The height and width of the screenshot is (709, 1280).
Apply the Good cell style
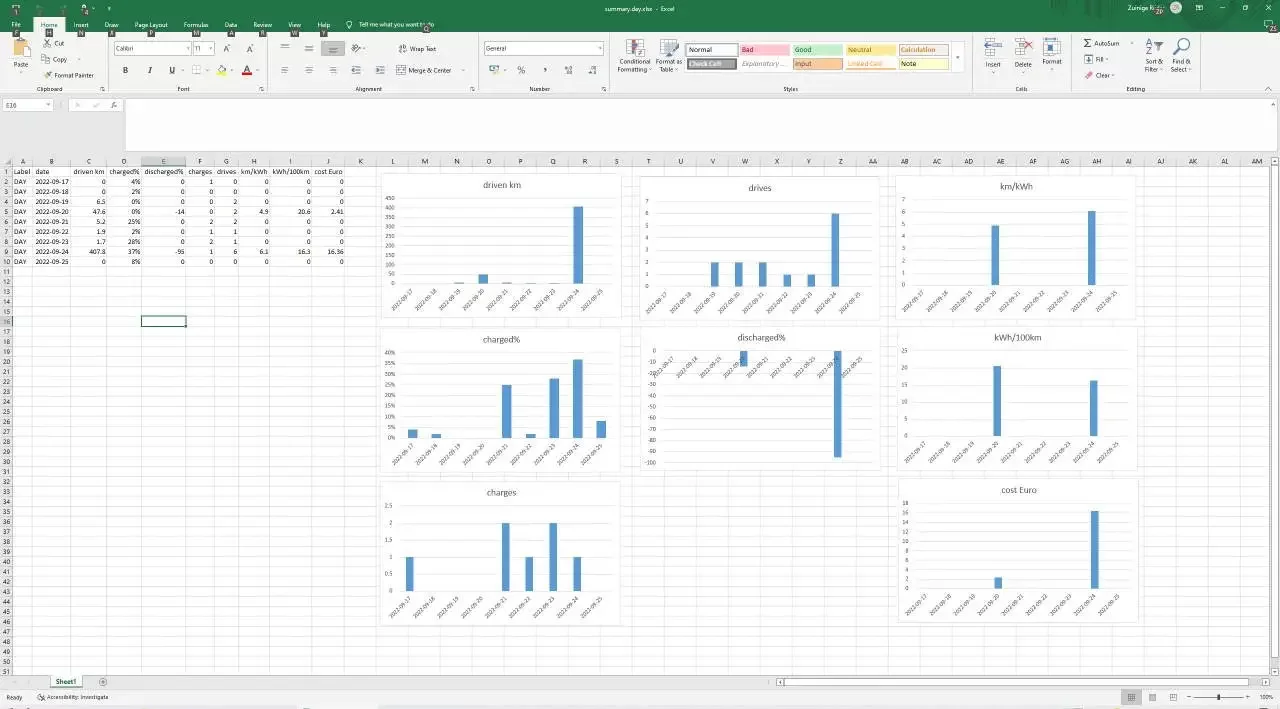817,49
